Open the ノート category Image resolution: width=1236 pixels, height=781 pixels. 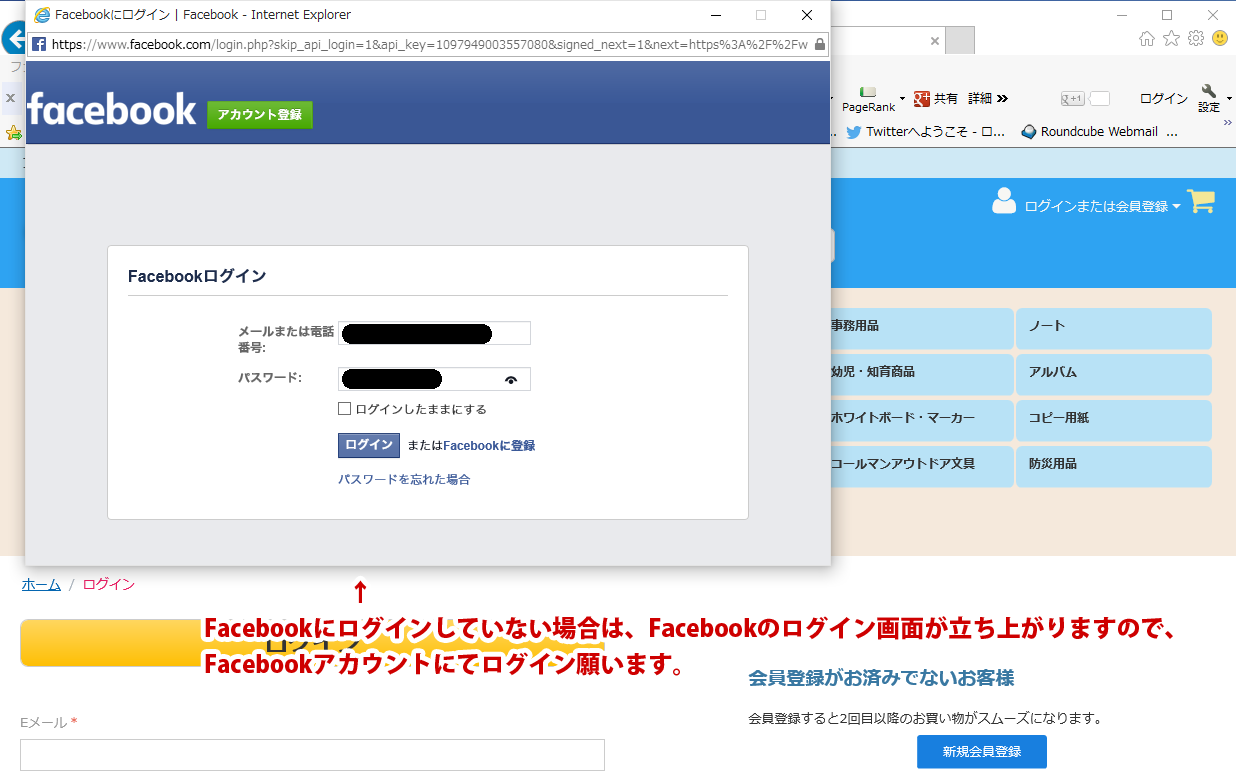[x=1114, y=328]
